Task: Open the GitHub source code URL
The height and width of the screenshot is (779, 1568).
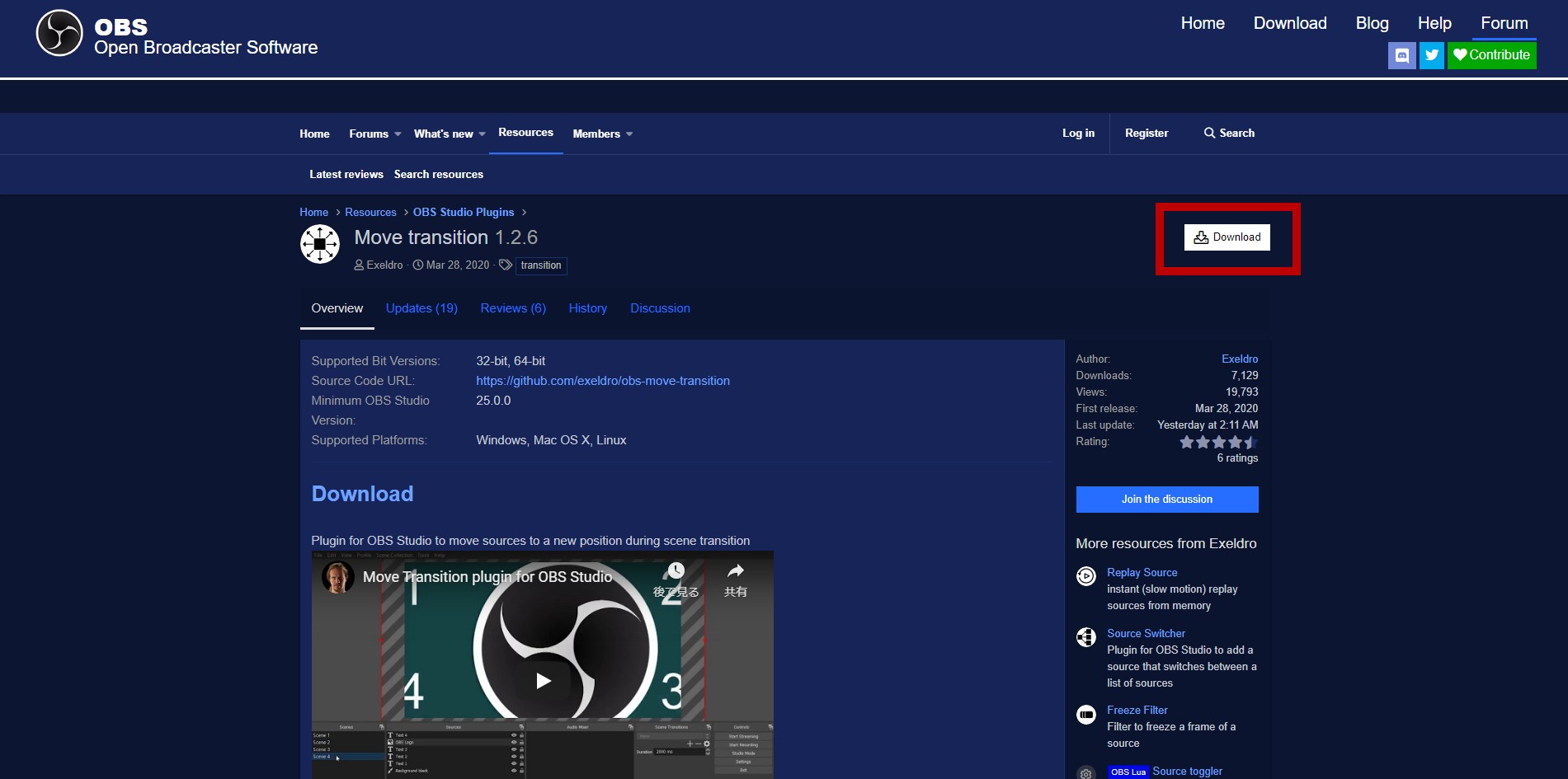Action: click(x=603, y=381)
